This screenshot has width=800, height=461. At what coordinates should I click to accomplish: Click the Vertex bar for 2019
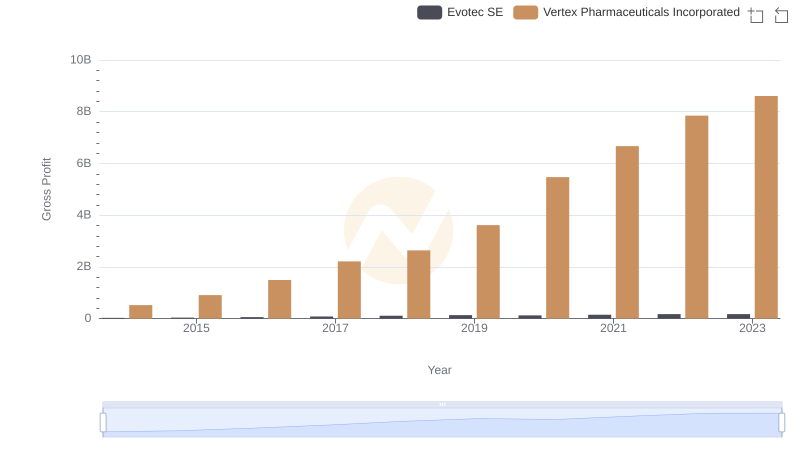point(488,272)
